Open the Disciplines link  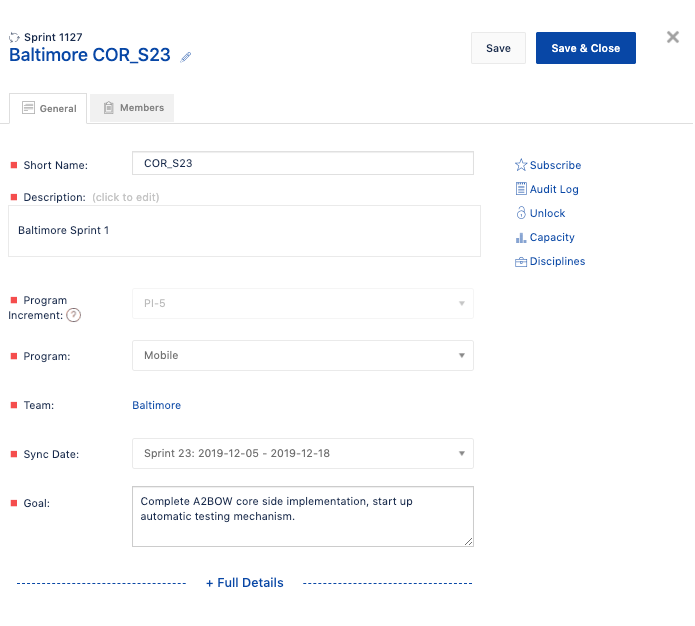(x=558, y=261)
